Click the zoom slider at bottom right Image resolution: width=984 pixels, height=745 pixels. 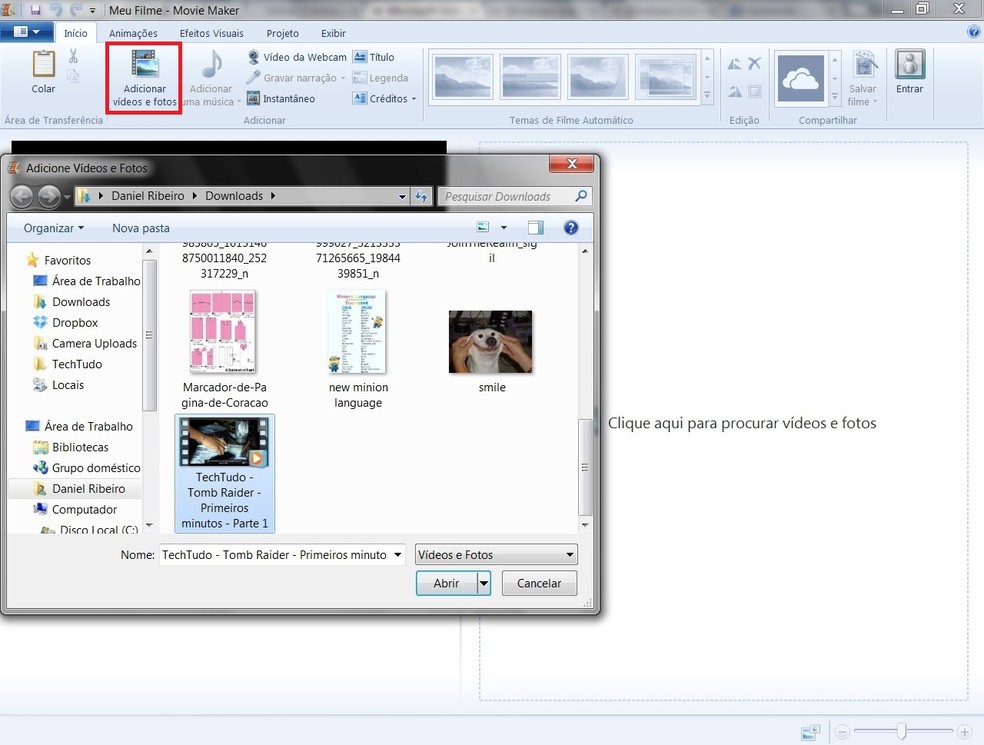[902, 732]
